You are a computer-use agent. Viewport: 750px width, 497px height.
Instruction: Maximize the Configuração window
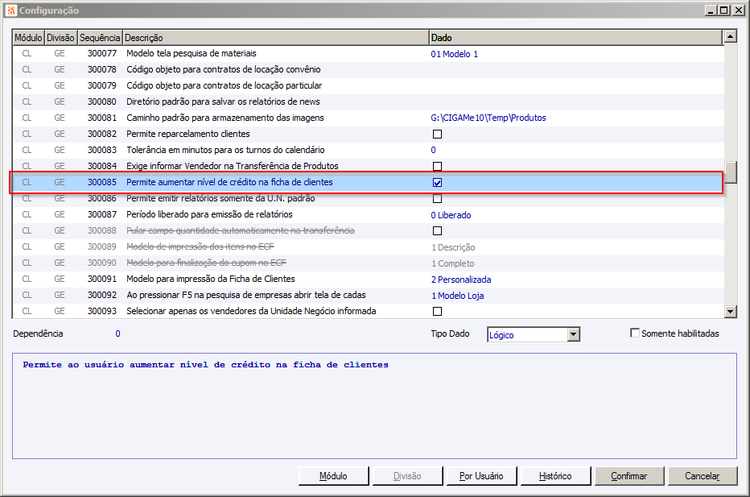725,10
